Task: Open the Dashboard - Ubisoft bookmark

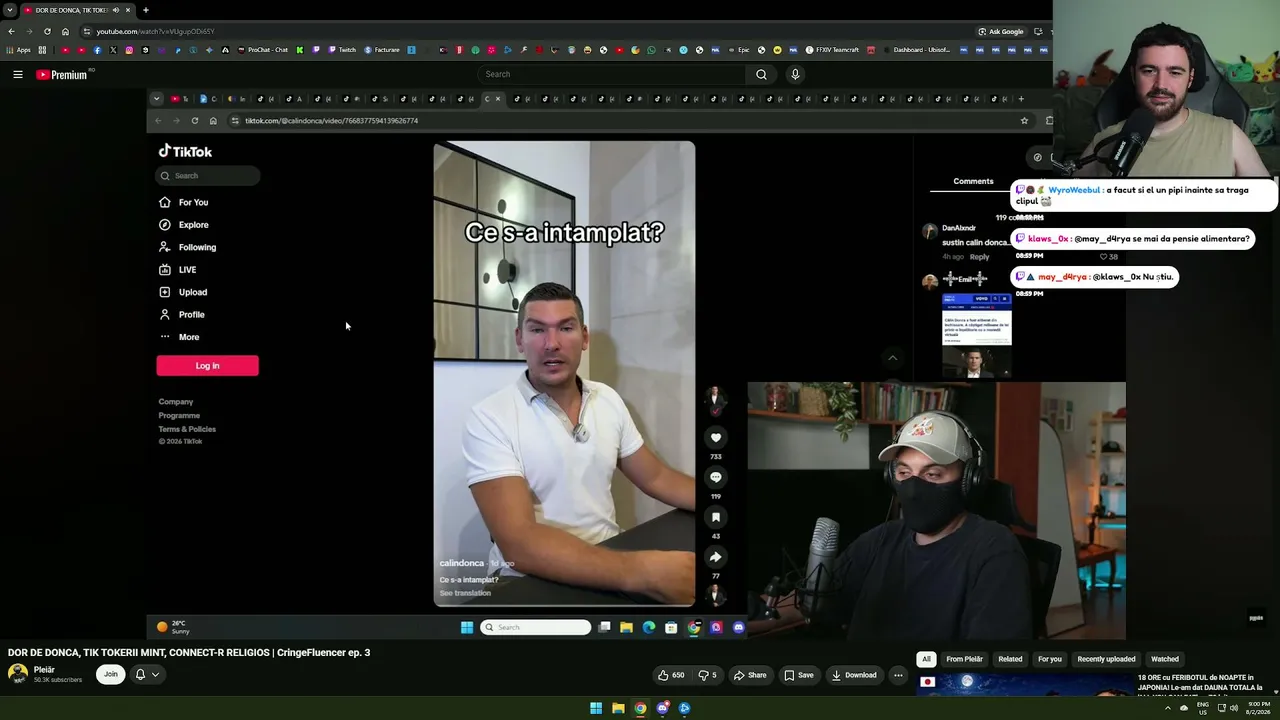Action: click(x=916, y=50)
